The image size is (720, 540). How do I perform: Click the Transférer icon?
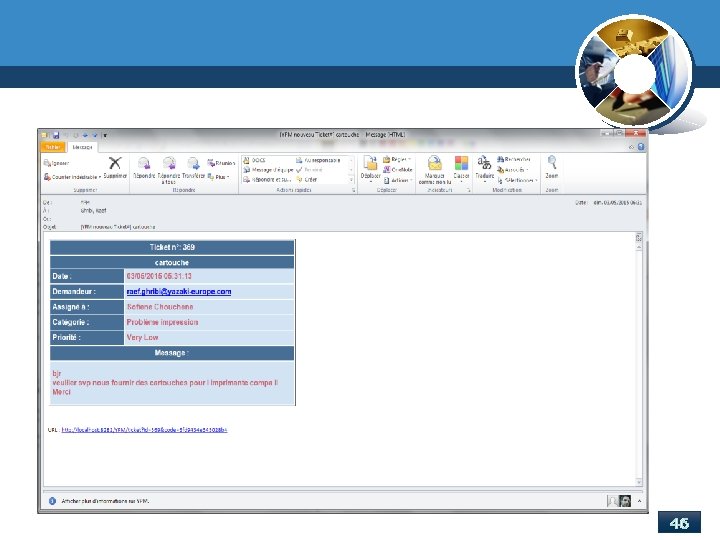pyautogui.click(x=193, y=163)
